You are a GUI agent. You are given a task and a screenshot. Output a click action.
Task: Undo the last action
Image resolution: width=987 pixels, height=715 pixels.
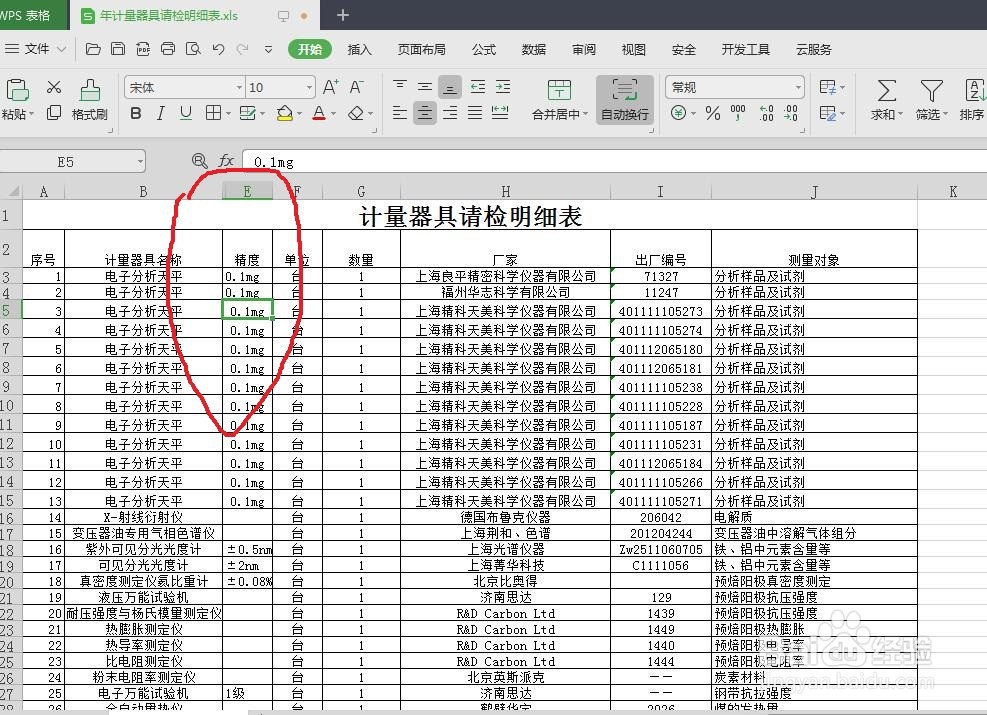pos(218,49)
